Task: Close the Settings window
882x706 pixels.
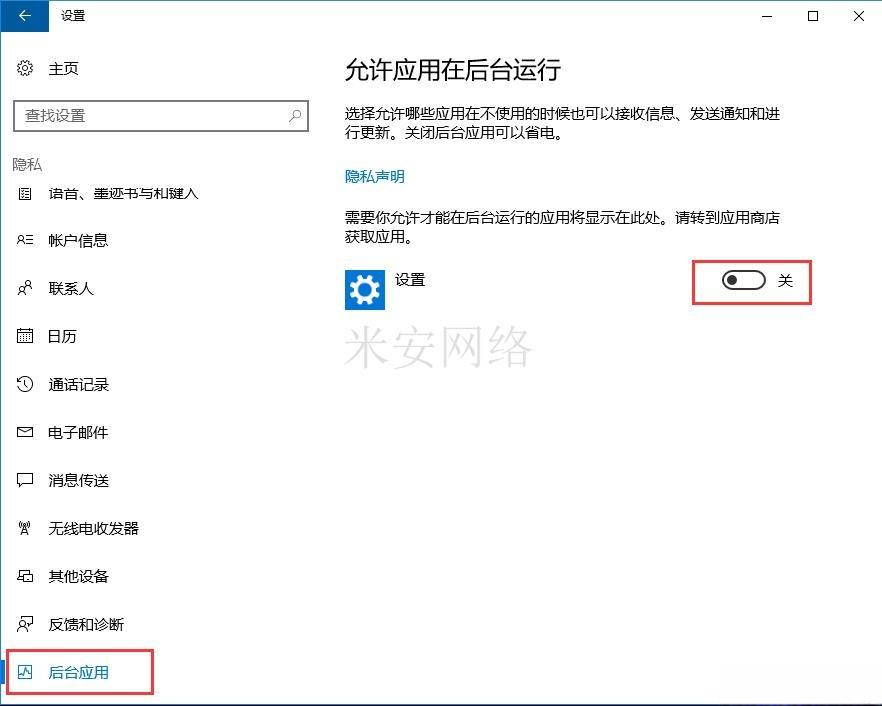Action: point(859,16)
